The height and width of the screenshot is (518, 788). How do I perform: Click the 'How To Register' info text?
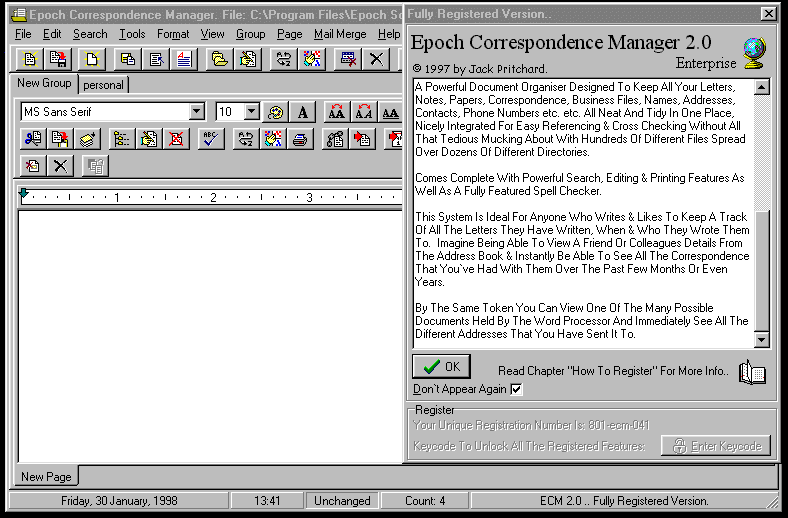click(613, 371)
